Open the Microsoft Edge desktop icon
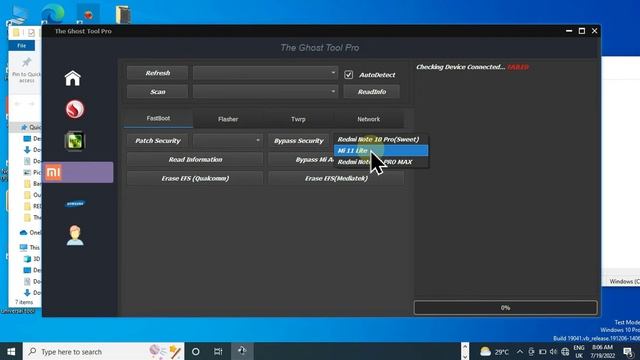This screenshot has width=640, height=360. 53,13
